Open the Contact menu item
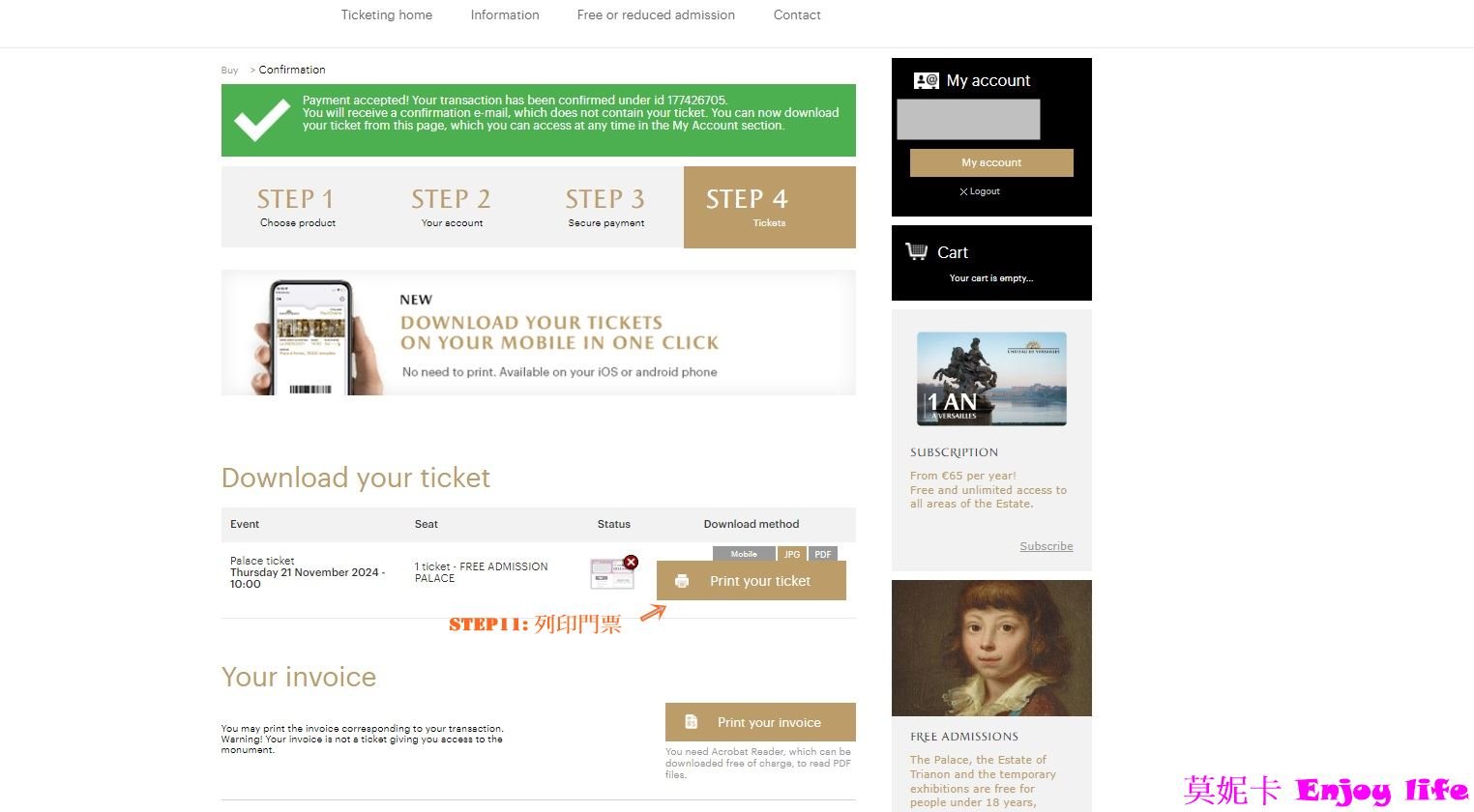1474x812 pixels. [x=797, y=14]
